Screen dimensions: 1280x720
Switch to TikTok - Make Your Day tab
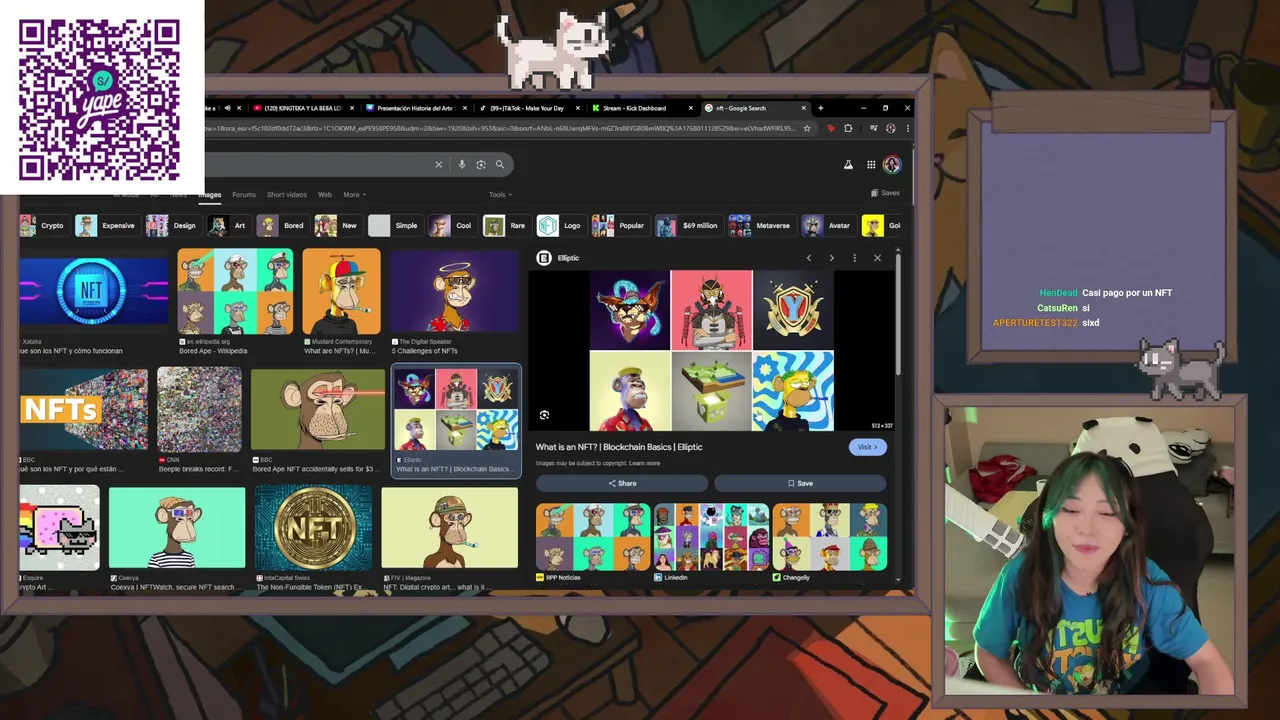click(527, 108)
